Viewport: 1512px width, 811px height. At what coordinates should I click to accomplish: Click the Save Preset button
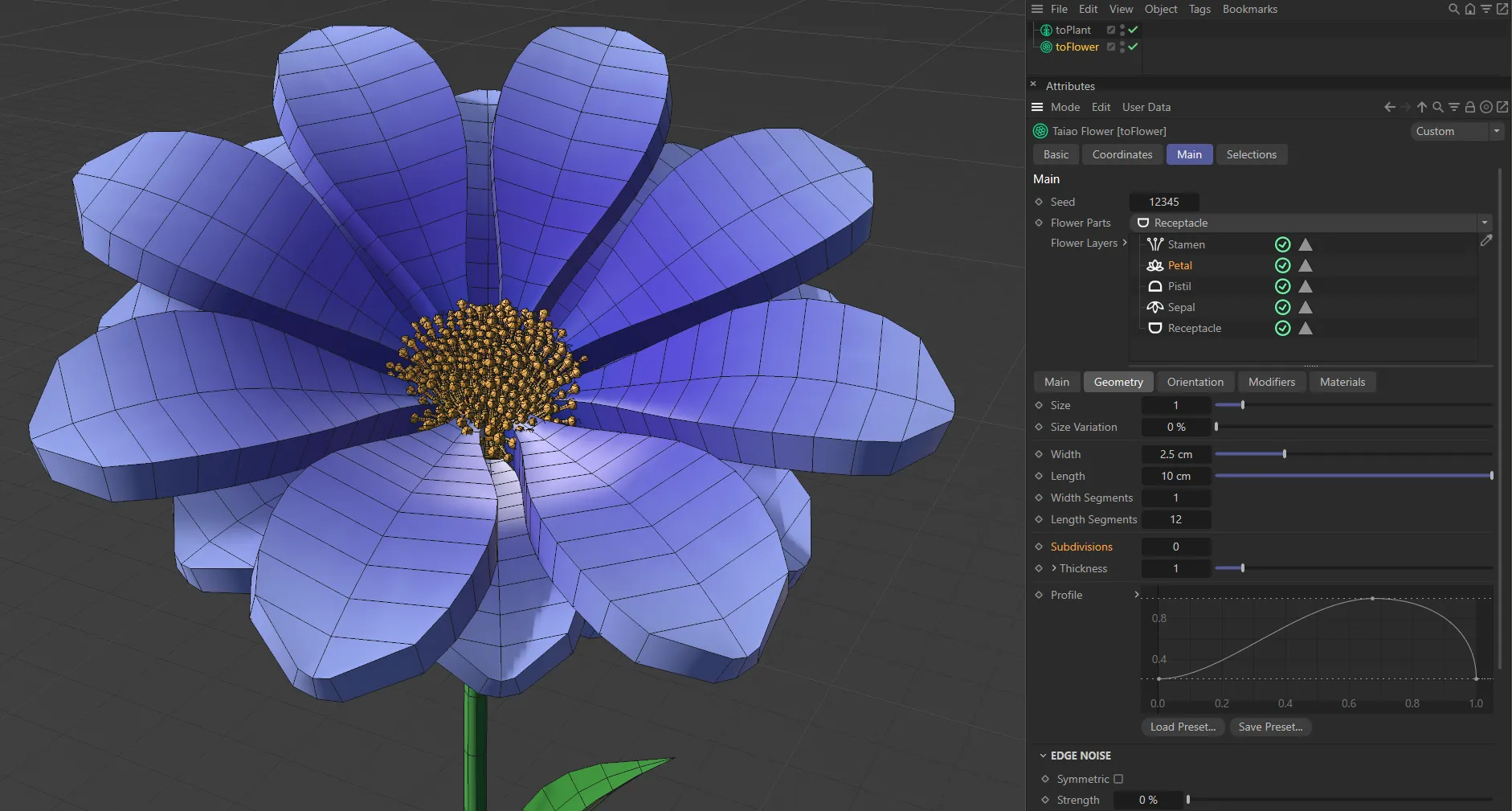click(x=1269, y=727)
